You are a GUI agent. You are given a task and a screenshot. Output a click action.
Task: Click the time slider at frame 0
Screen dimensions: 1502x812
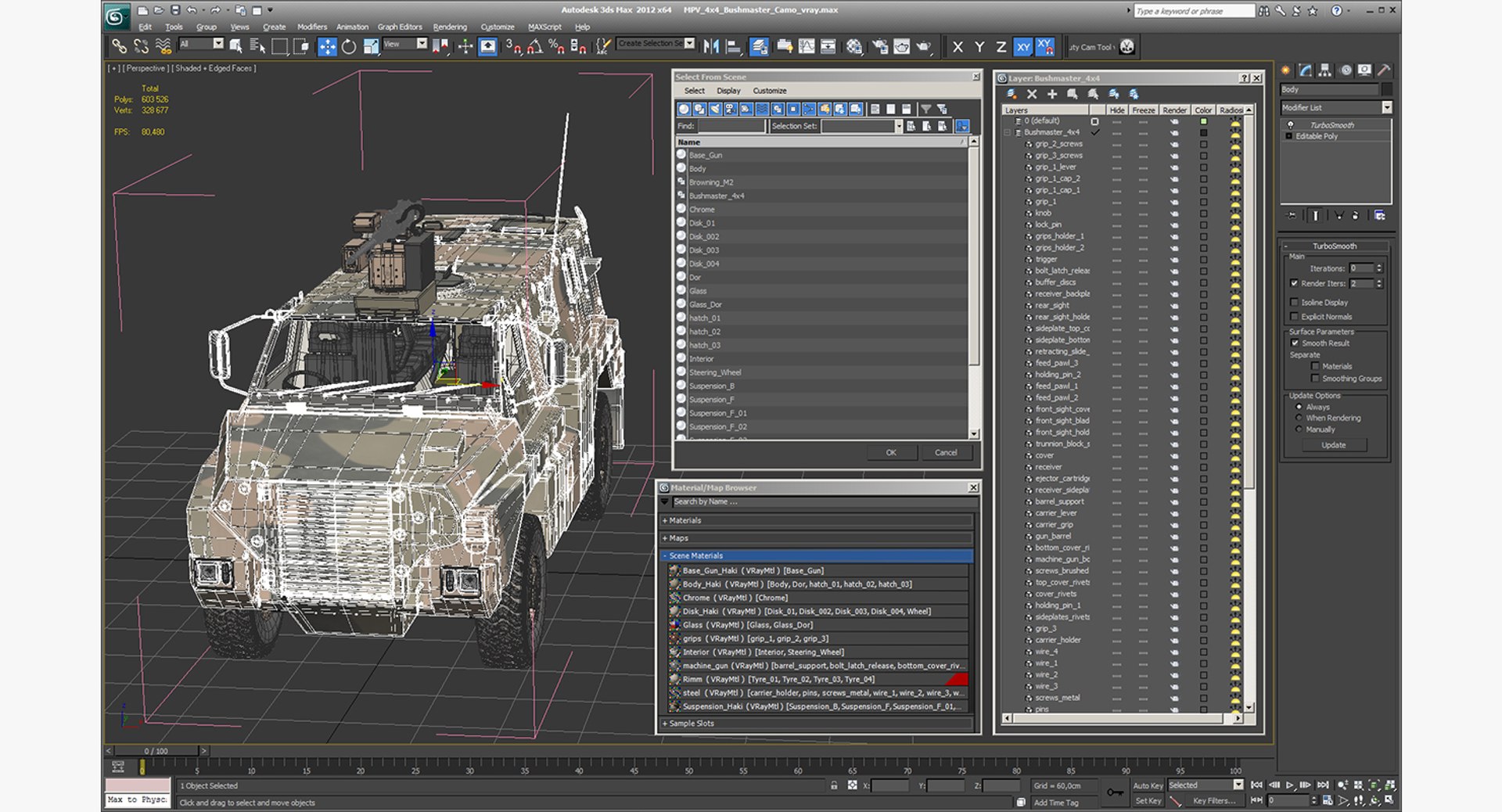[x=156, y=751]
